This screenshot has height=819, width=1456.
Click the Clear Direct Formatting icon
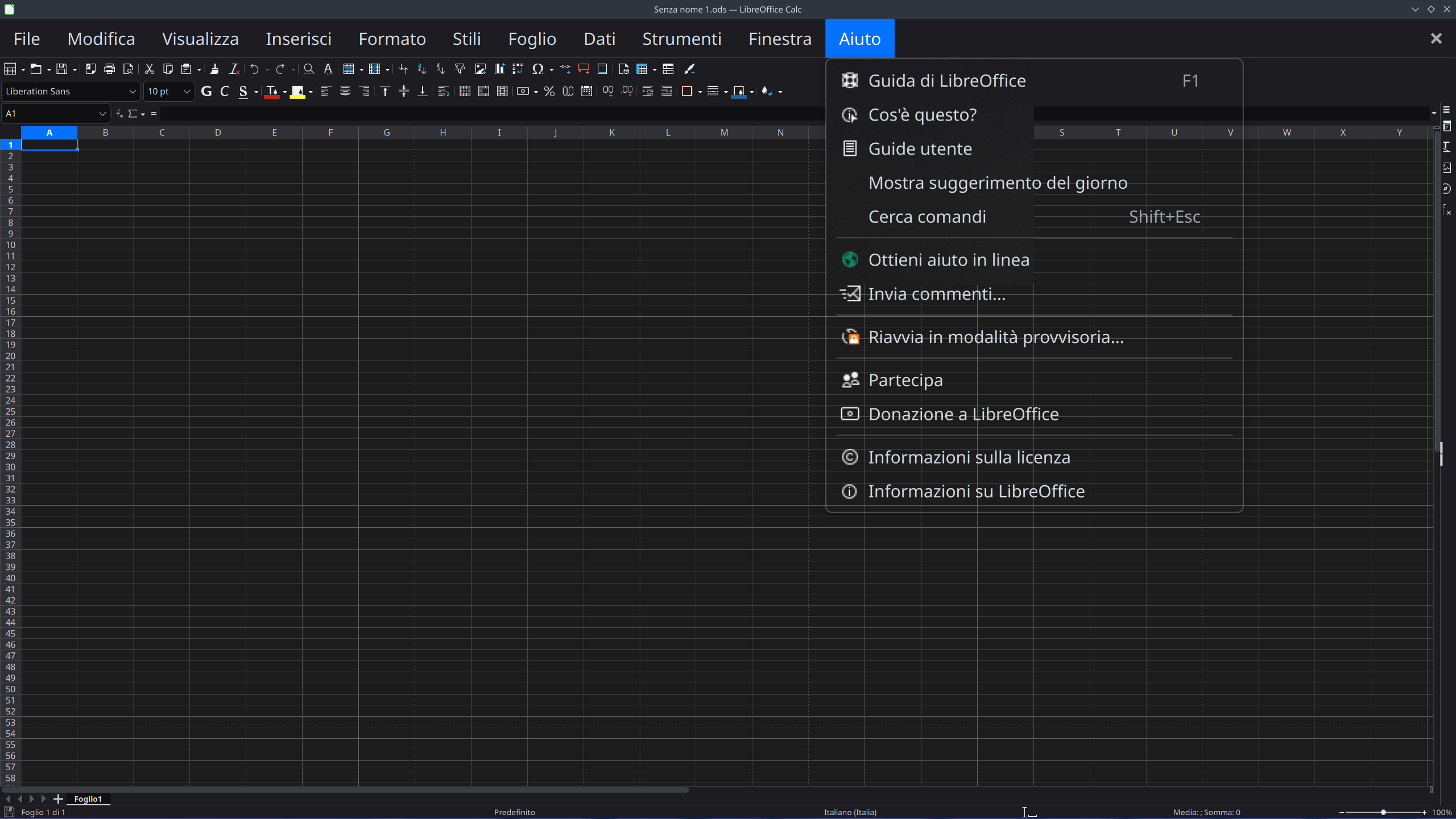click(x=234, y=69)
